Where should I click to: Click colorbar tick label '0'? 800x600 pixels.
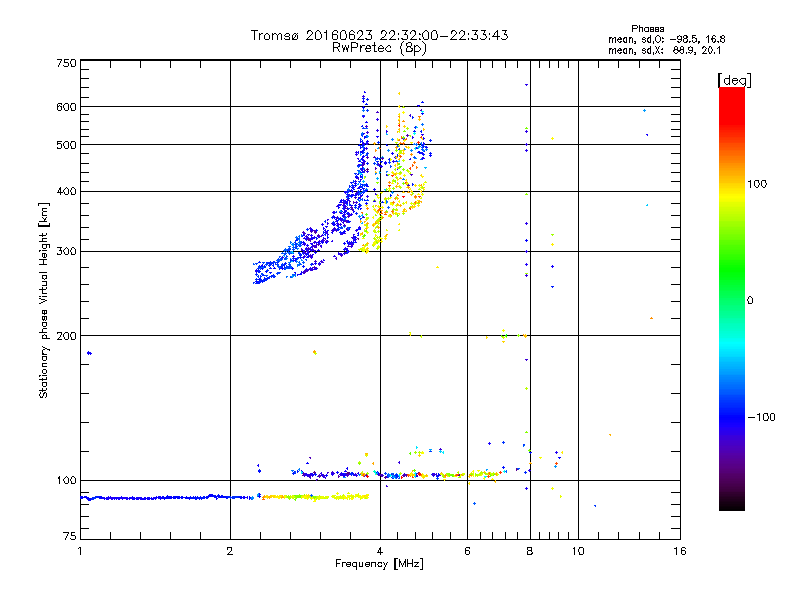click(750, 301)
